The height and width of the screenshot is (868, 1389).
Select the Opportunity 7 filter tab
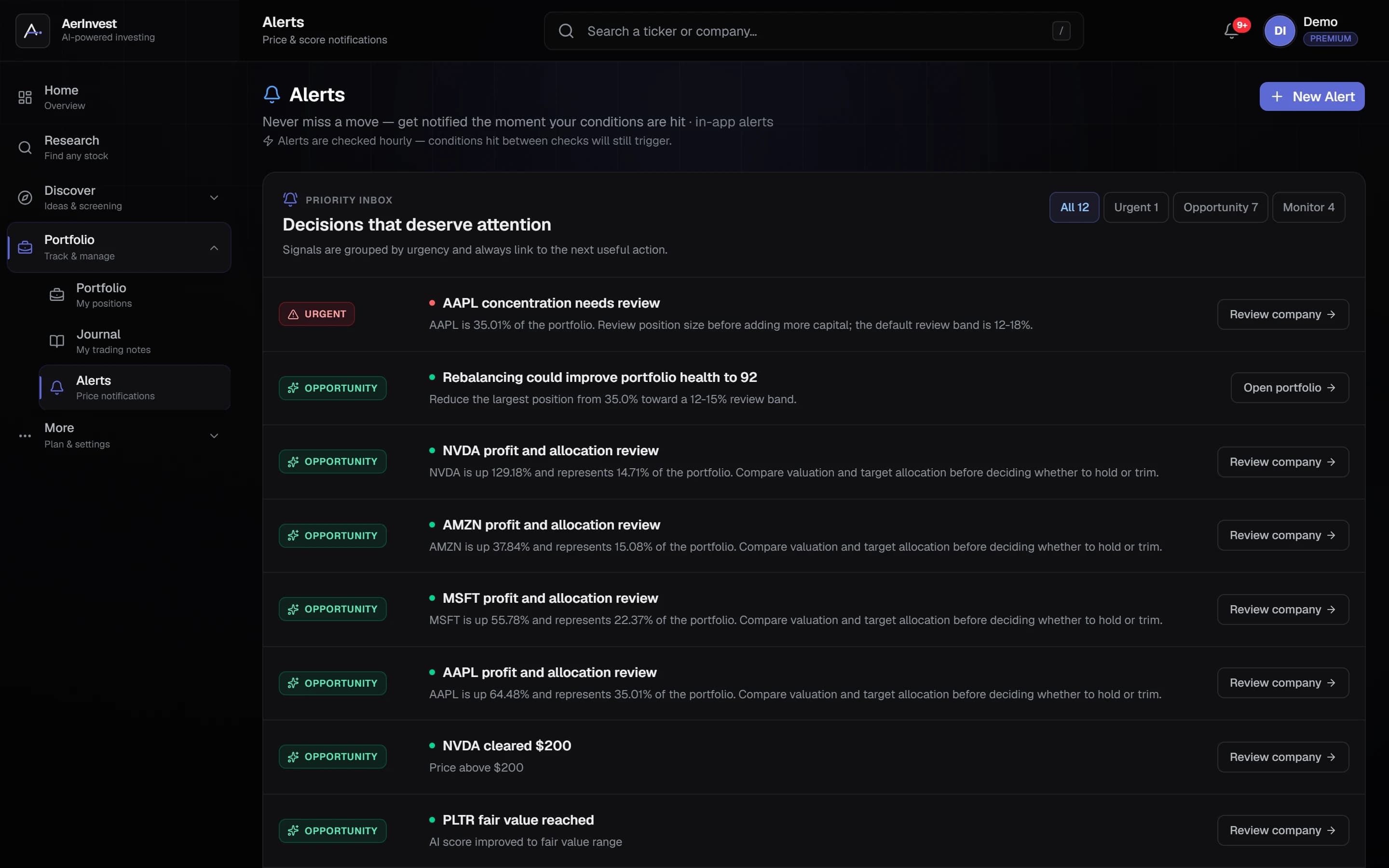[1220, 207]
